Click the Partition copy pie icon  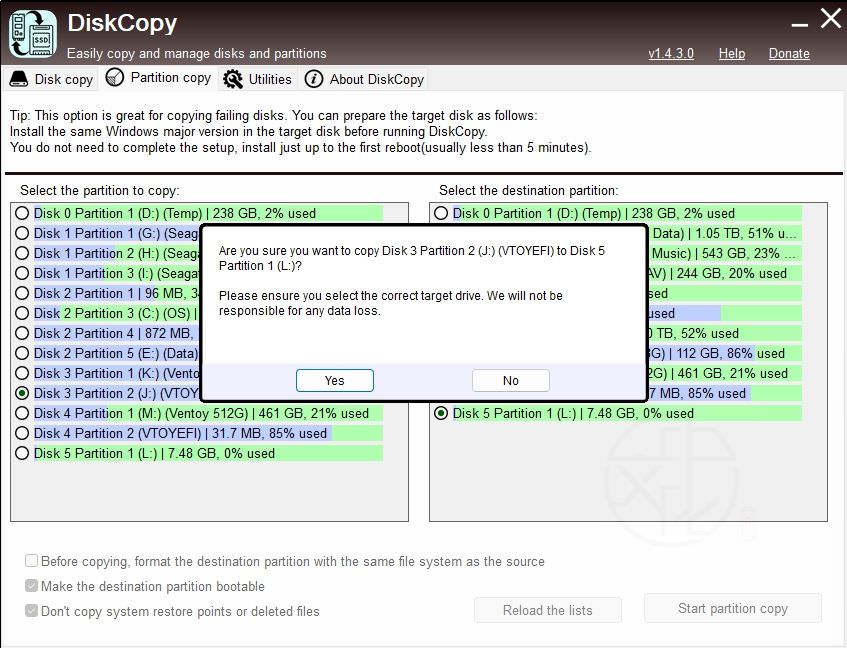115,78
